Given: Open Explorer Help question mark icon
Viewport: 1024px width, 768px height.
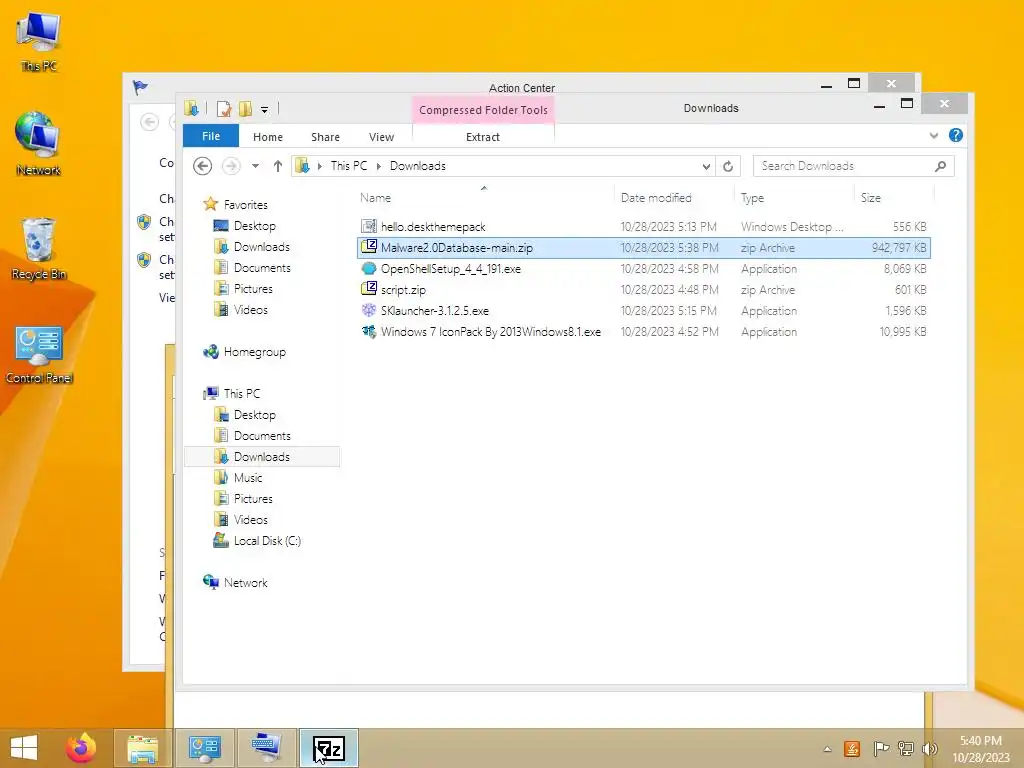Looking at the screenshot, I should [955, 135].
